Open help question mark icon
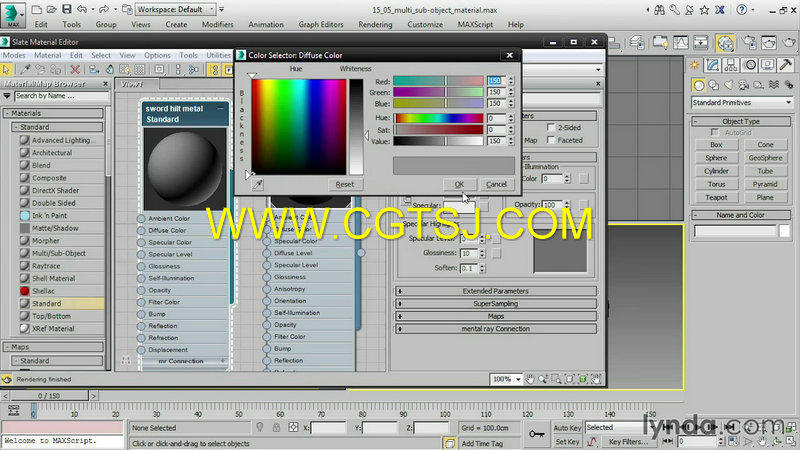This screenshot has height=450, width=800. point(741,10)
